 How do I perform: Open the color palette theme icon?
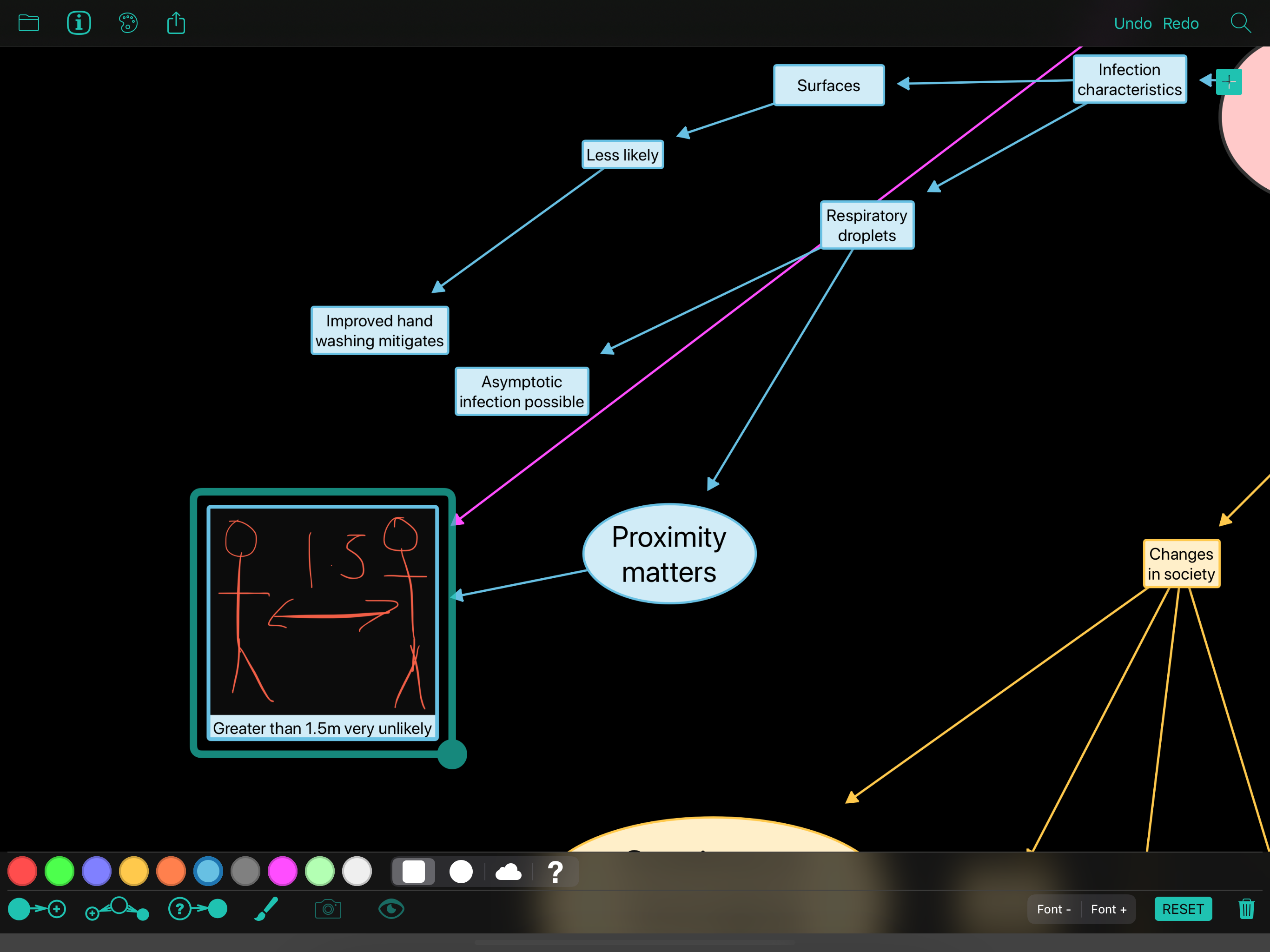(128, 24)
